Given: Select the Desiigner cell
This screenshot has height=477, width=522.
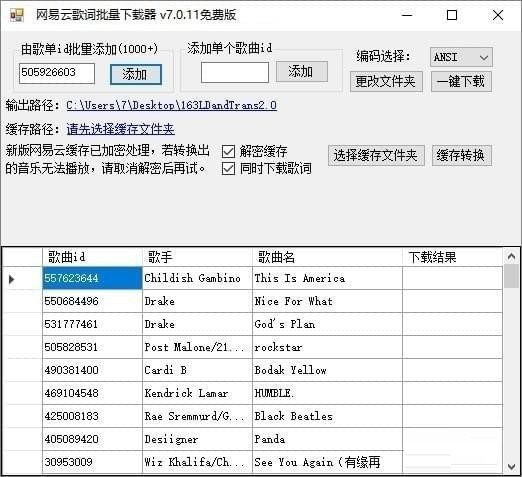Looking at the screenshot, I should point(197,439).
